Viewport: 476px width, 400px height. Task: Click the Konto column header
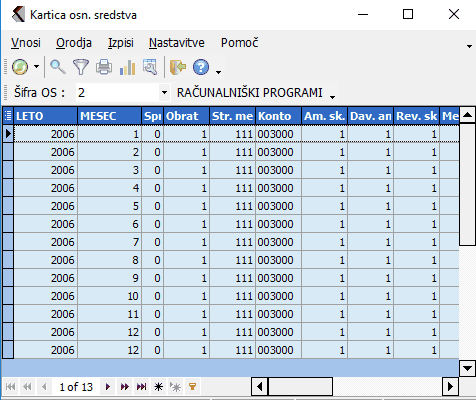point(278,116)
